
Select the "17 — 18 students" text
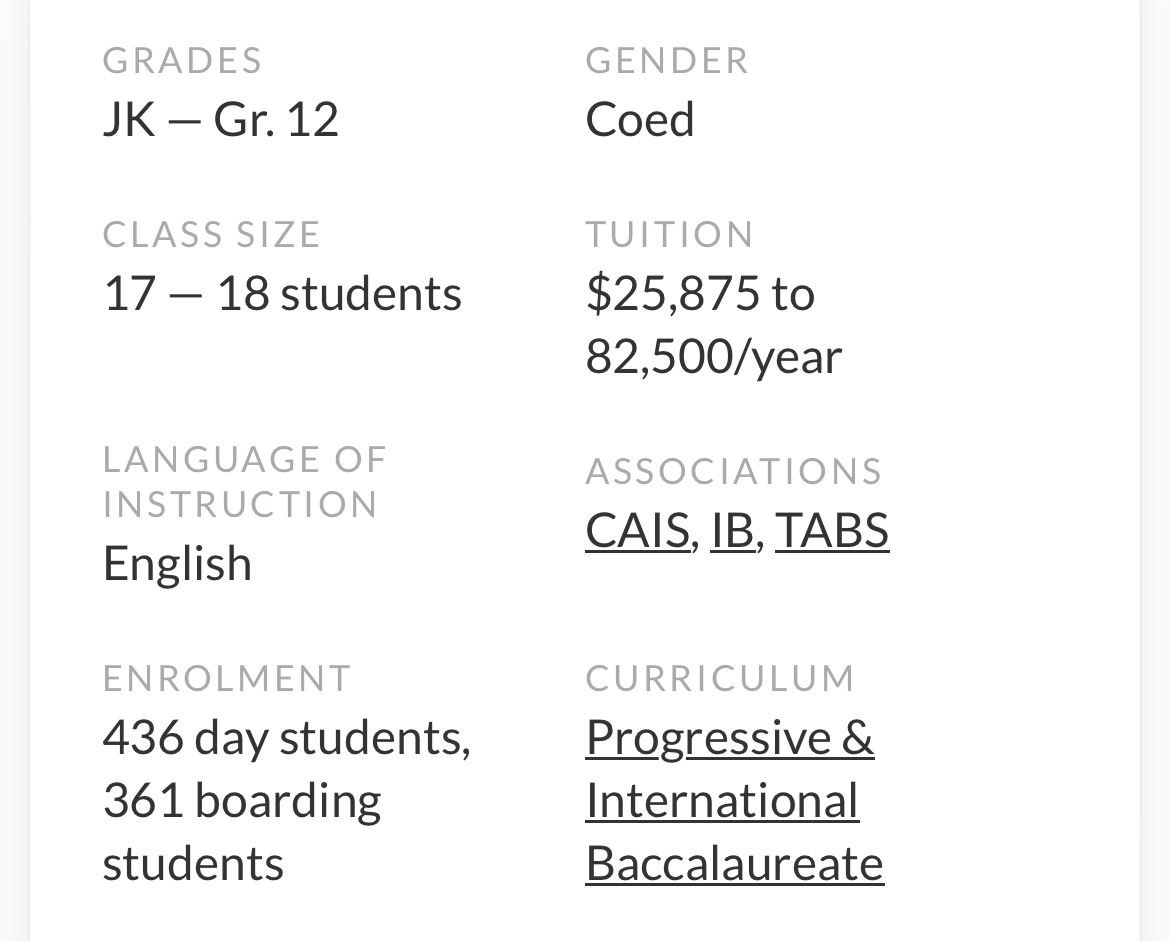[x=282, y=294]
